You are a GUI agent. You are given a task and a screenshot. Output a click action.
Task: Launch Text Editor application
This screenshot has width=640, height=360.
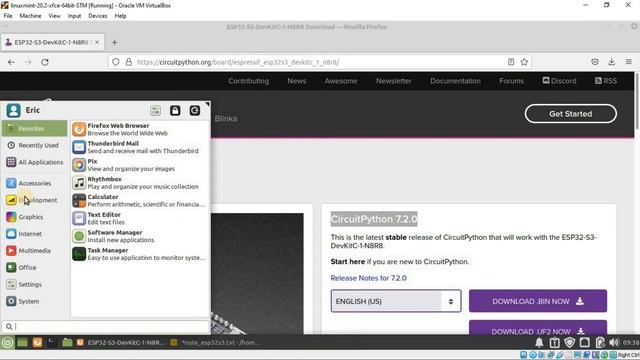pos(140,218)
